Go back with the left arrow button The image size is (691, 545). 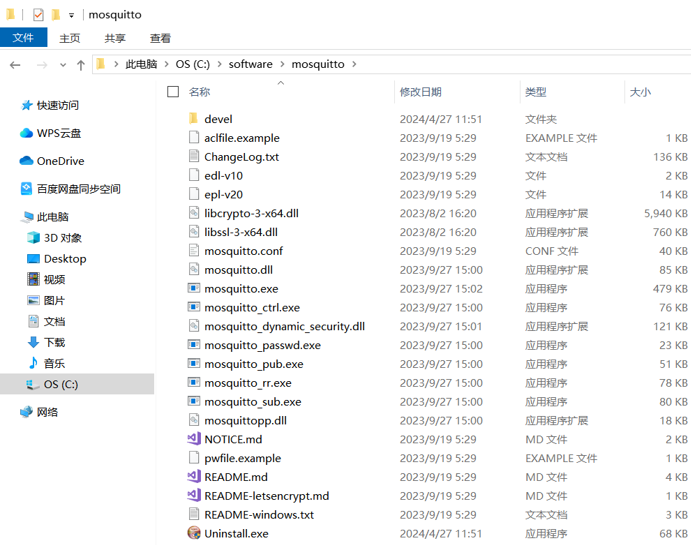point(15,65)
